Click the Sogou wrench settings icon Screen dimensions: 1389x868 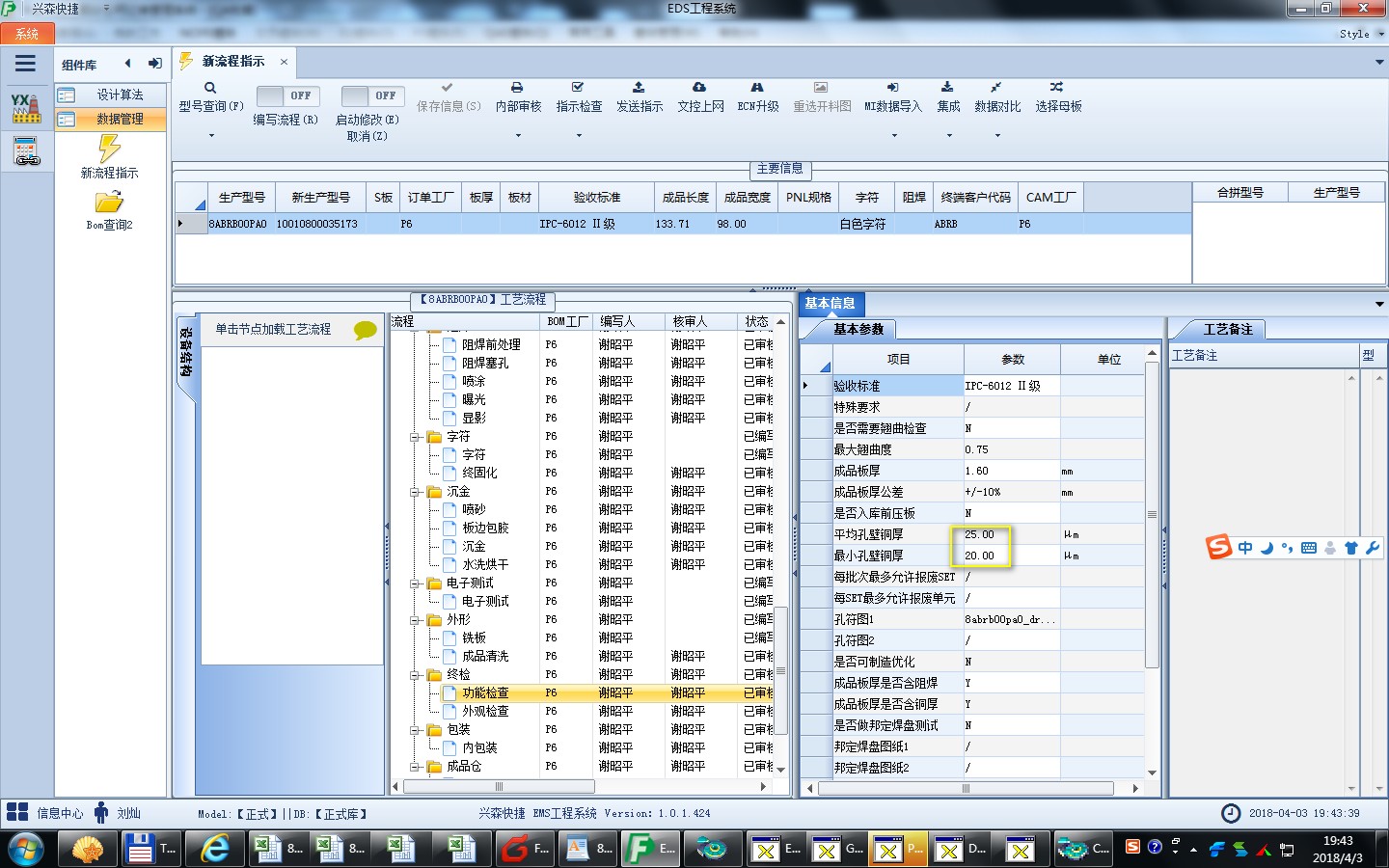click(x=1373, y=548)
